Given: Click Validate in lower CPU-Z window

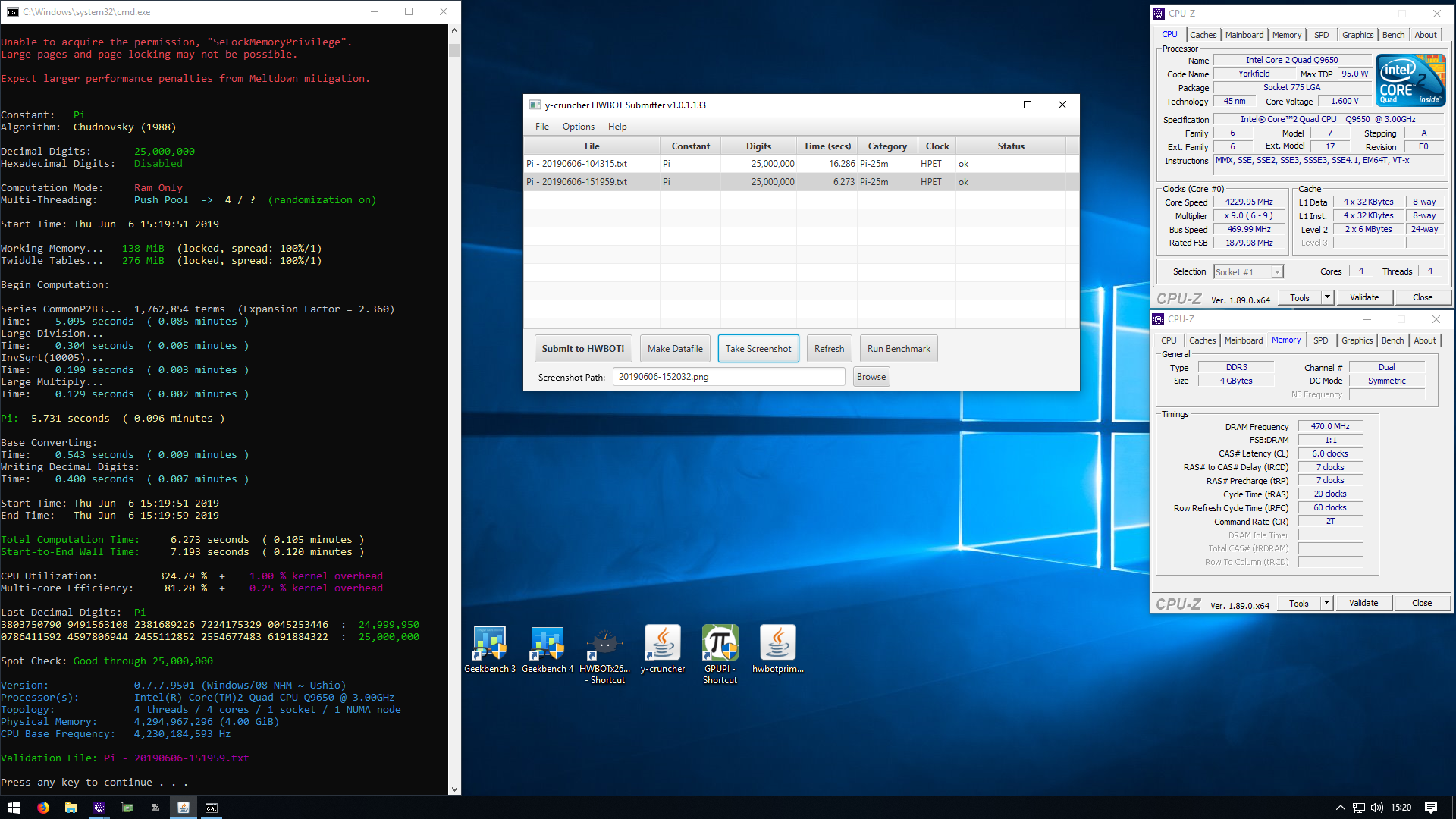Looking at the screenshot, I should click(x=1363, y=603).
